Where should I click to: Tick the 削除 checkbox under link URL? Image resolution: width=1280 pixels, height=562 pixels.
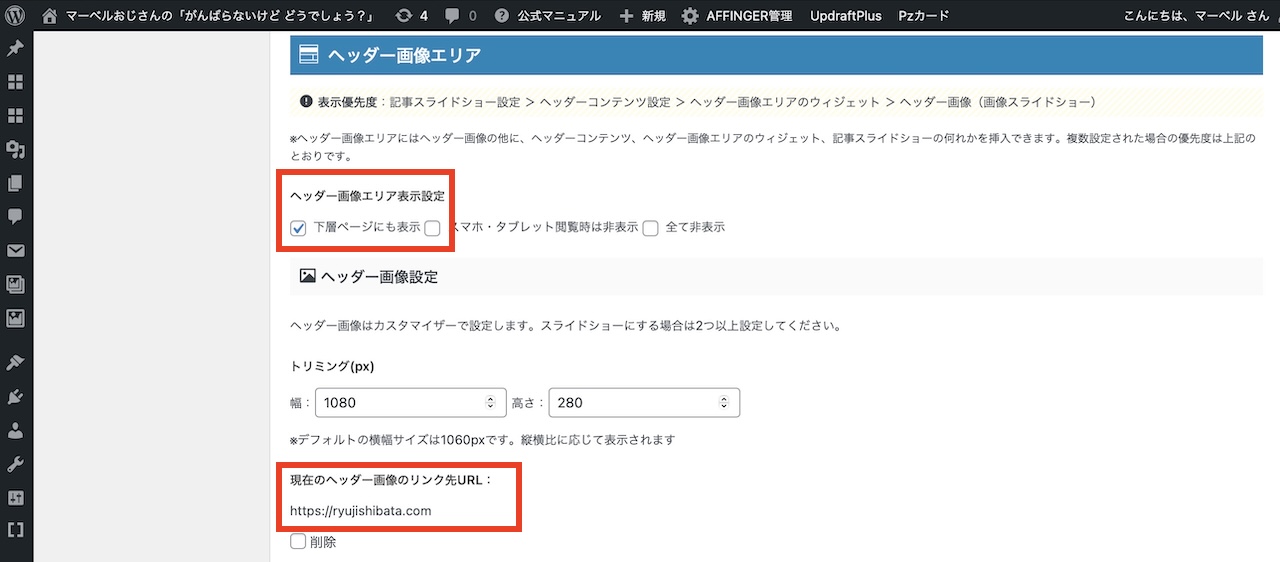coord(298,542)
